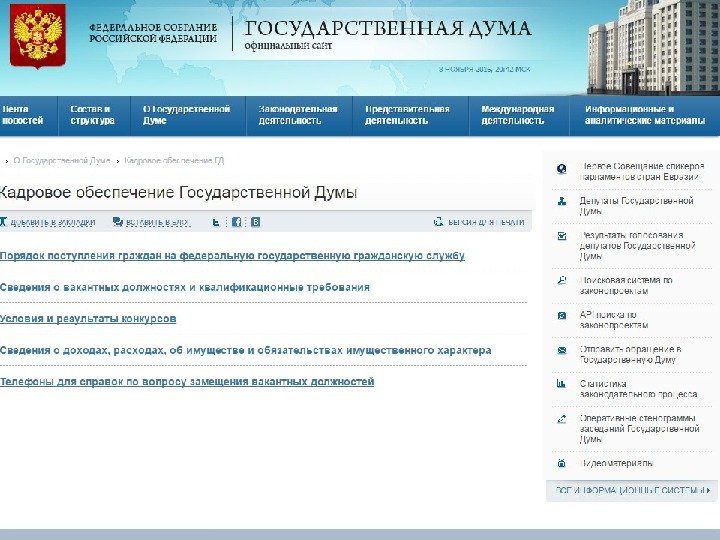
Task: Click the add to bookmarks icon
Action: (x=3, y=222)
